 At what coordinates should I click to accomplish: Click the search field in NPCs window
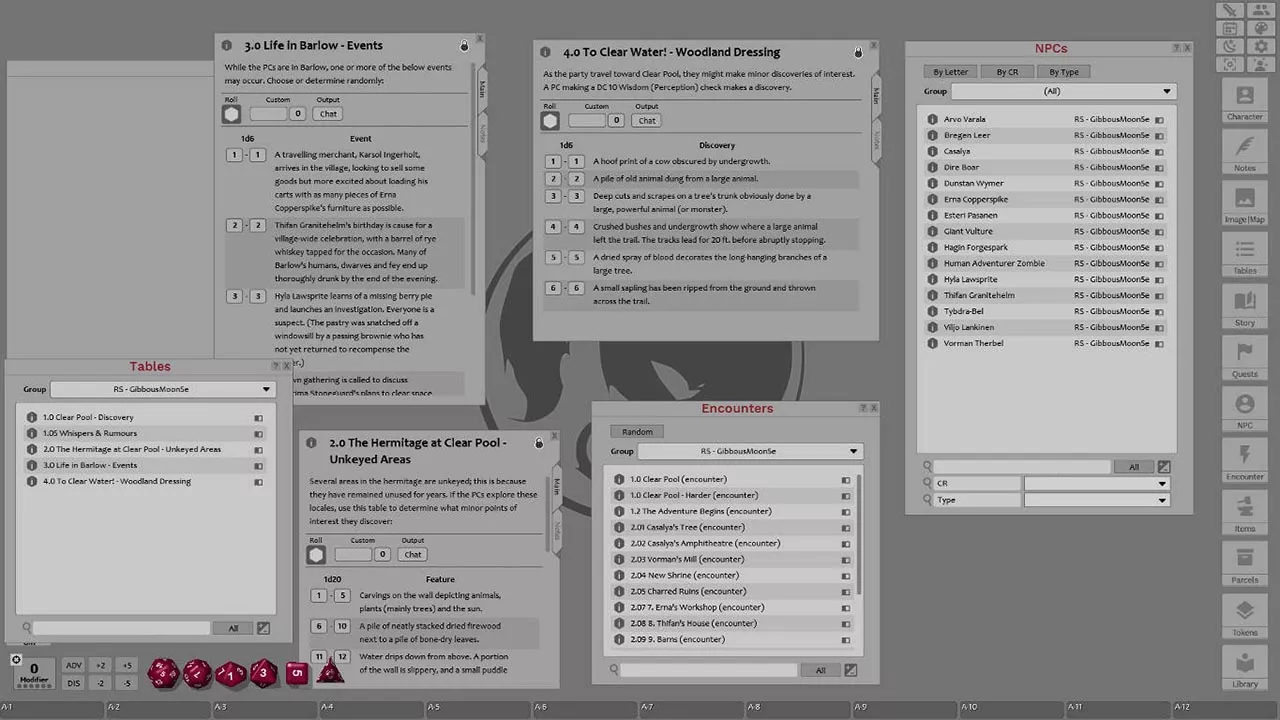coord(1022,467)
